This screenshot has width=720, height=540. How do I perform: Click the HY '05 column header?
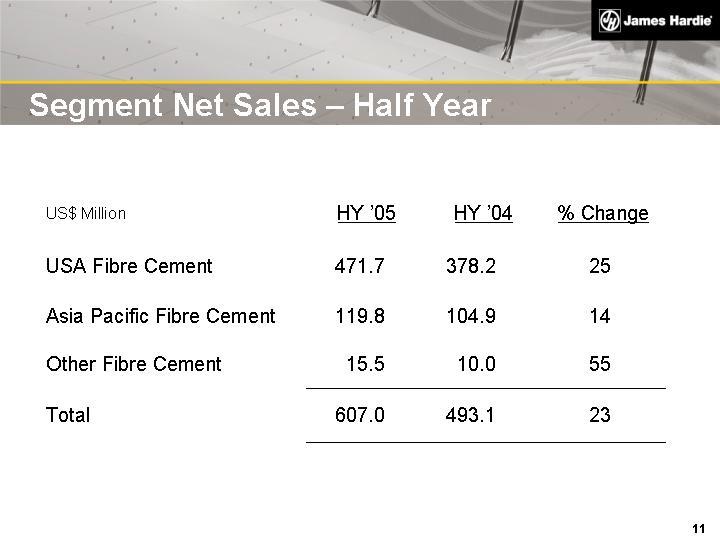[x=366, y=213]
